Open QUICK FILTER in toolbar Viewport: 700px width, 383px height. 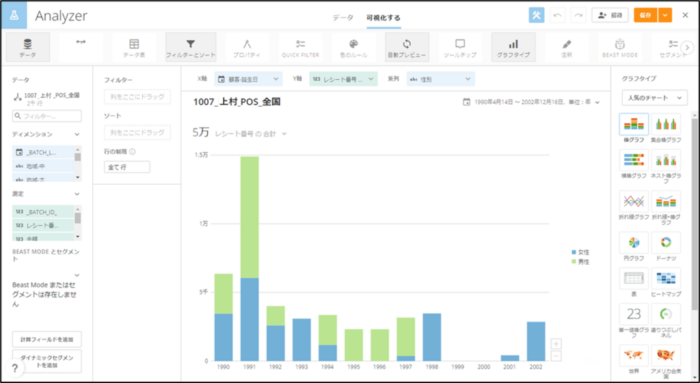[x=300, y=47]
